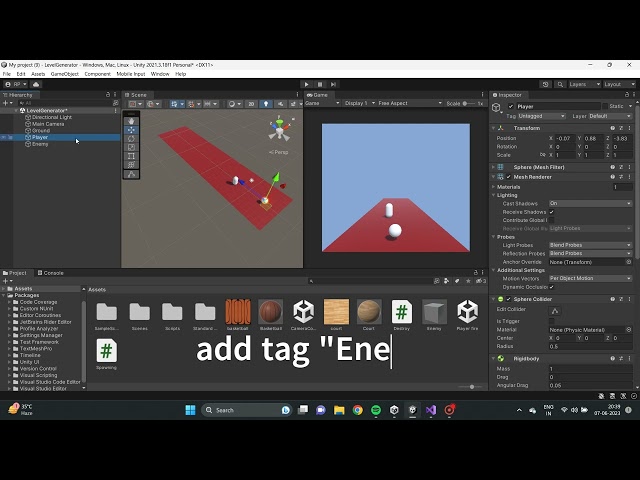Toggle Receive Shadows checkbox

coord(552,212)
